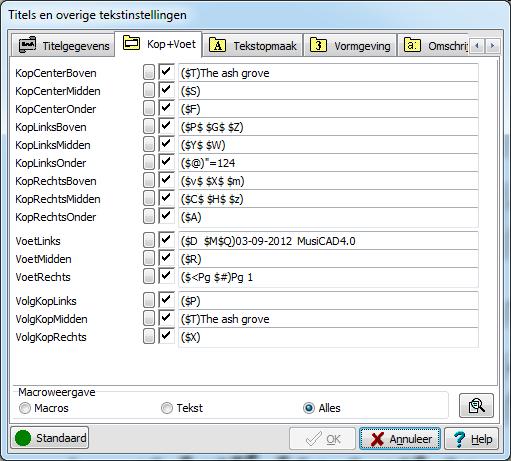Click the VolgKopMidden field '($T)The ash grove'
The width and height of the screenshot is (511, 461).
coord(328,319)
